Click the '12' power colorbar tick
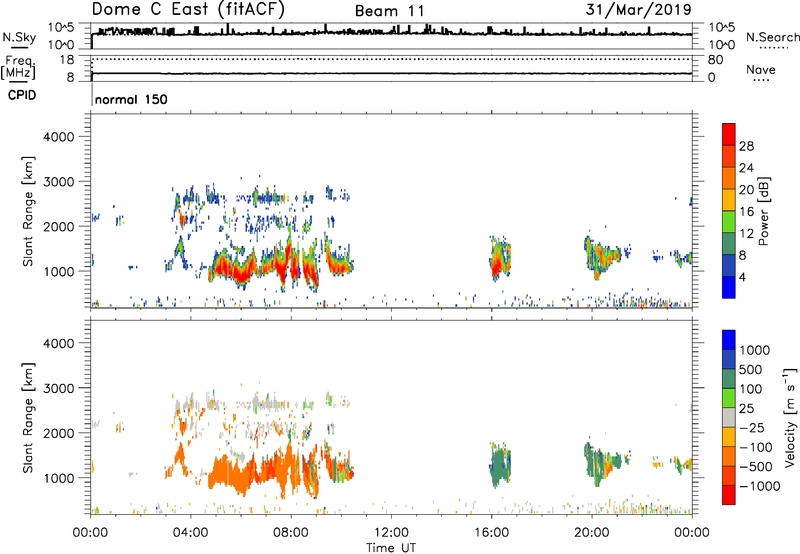Viewport: 800px width, 554px height. (746, 234)
